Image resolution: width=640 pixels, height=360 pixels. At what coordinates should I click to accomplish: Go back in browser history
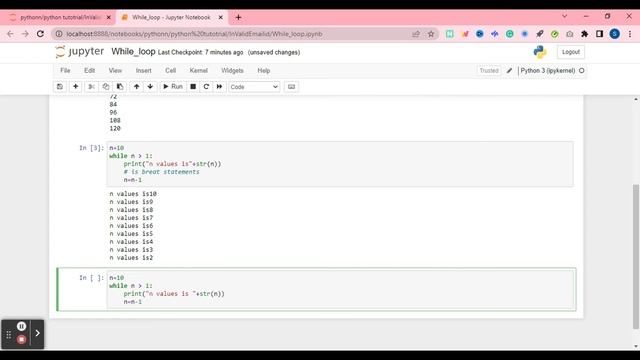point(10,34)
